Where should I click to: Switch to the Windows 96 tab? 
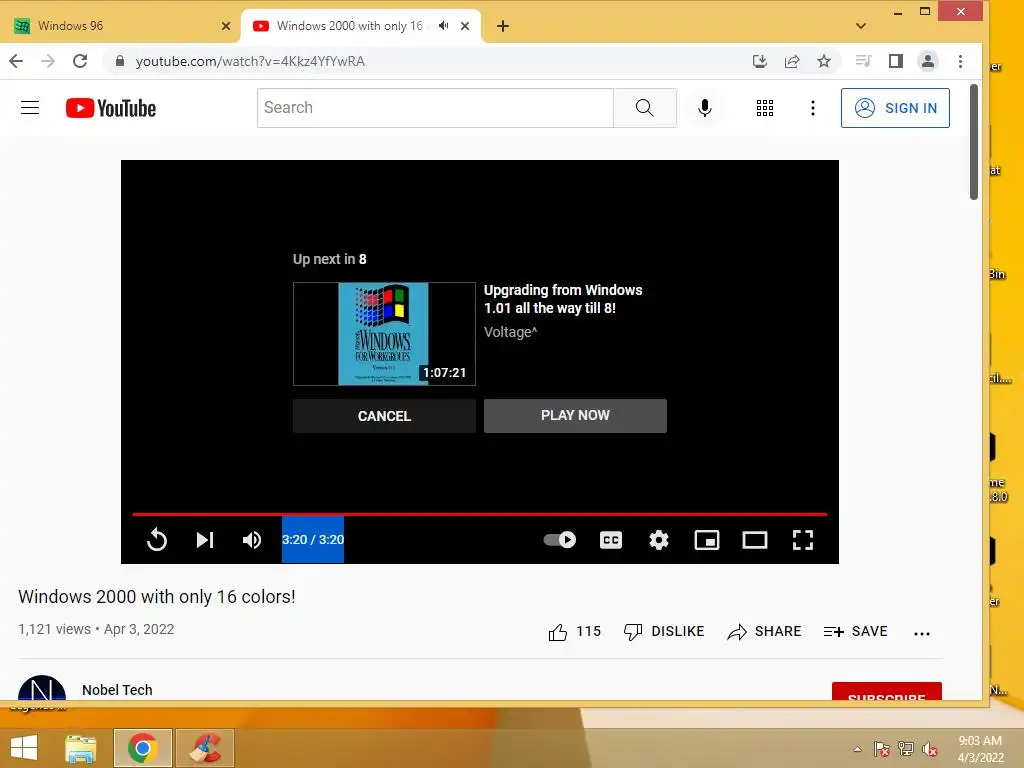(123, 26)
